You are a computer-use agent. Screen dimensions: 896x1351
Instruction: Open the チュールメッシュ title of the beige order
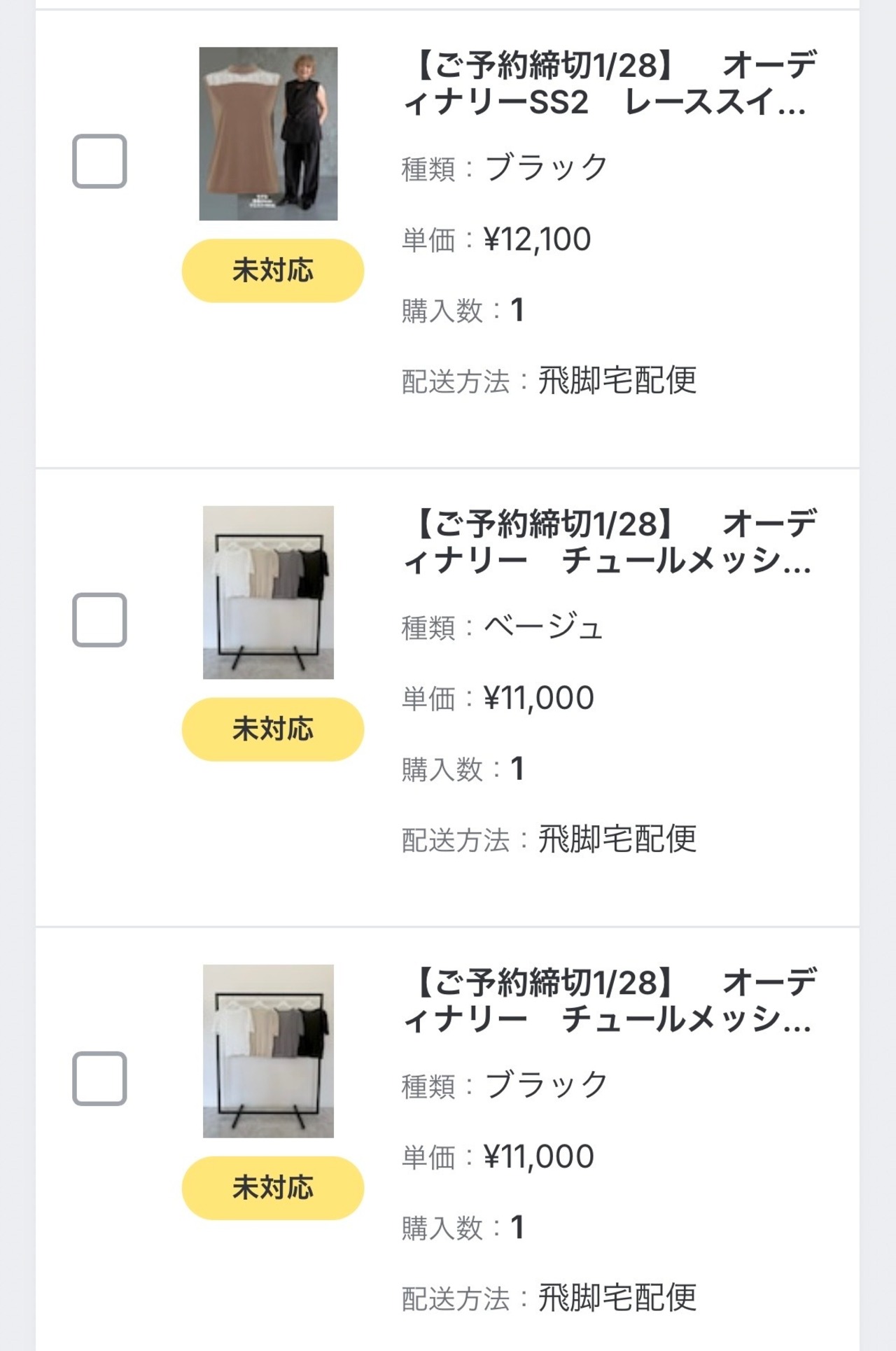tap(609, 542)
